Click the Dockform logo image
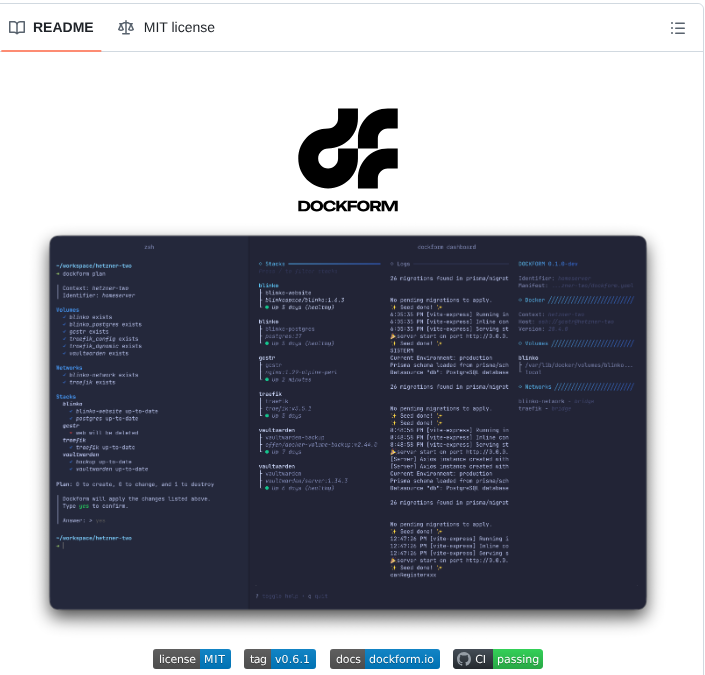Image resolution: width=705 pixels, height=675 pixels. pyautogui.click(x=348, y=160)
